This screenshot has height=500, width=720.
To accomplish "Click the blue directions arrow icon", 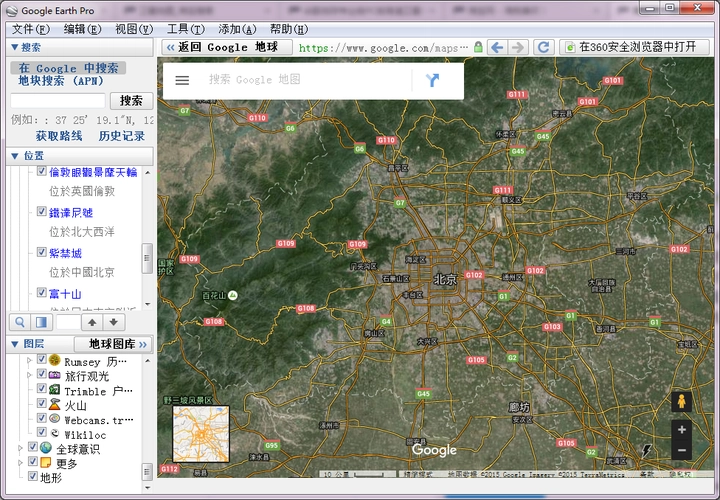I will tap(433, 80).
